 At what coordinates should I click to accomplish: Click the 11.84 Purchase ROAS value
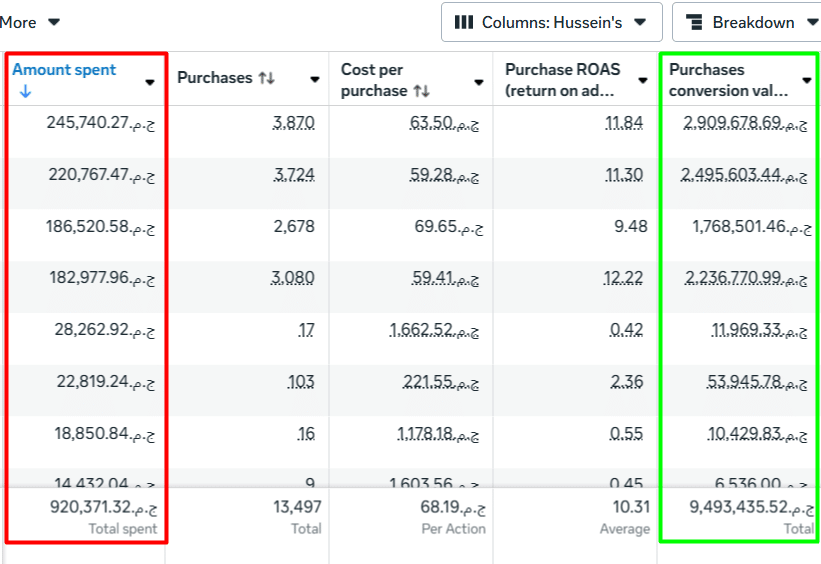click(x=624, y=123)
